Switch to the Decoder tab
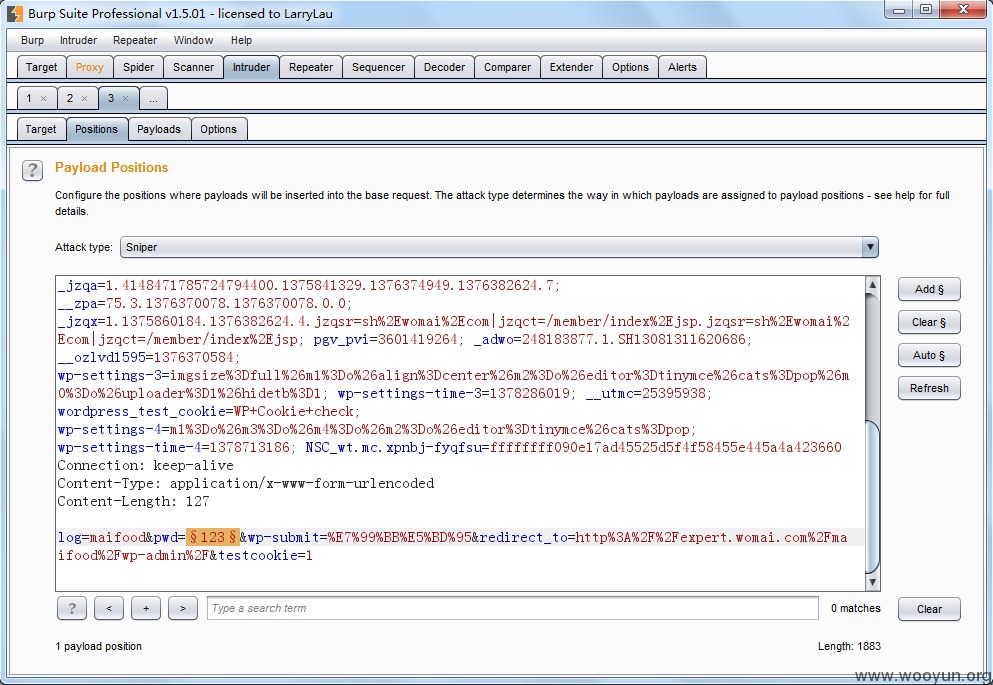The width and height of the screenshot is (993, 685). click(444, 67)
